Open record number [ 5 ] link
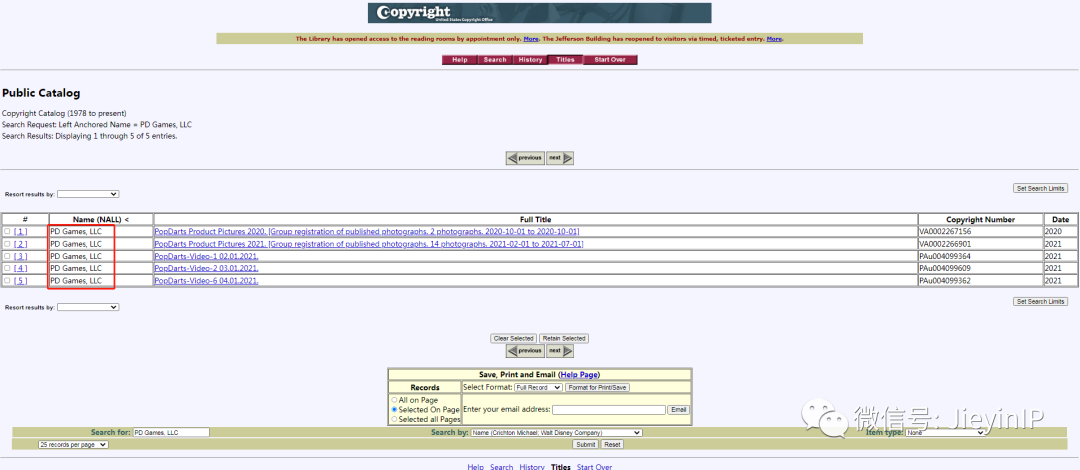The image size is (1080, 470). (21, 280)
